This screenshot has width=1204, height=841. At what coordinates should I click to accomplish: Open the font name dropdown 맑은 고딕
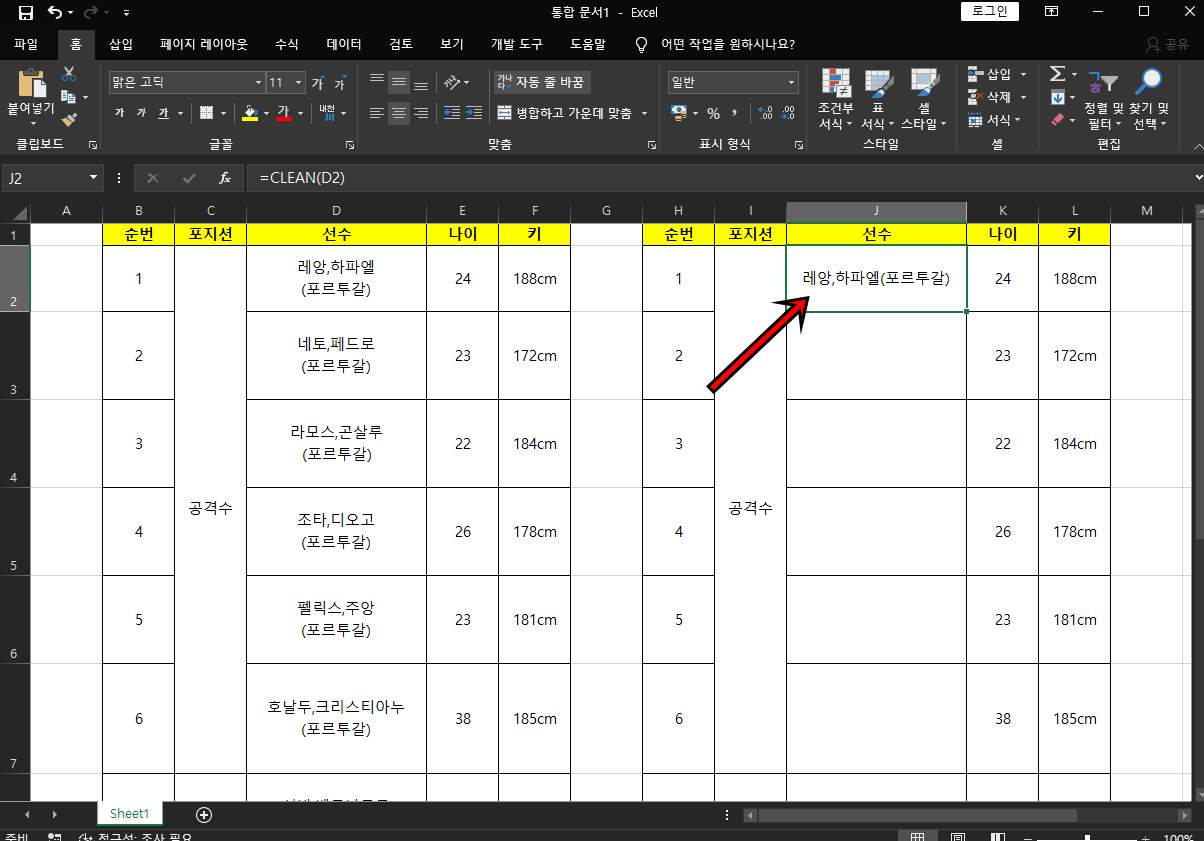(259, 83)
